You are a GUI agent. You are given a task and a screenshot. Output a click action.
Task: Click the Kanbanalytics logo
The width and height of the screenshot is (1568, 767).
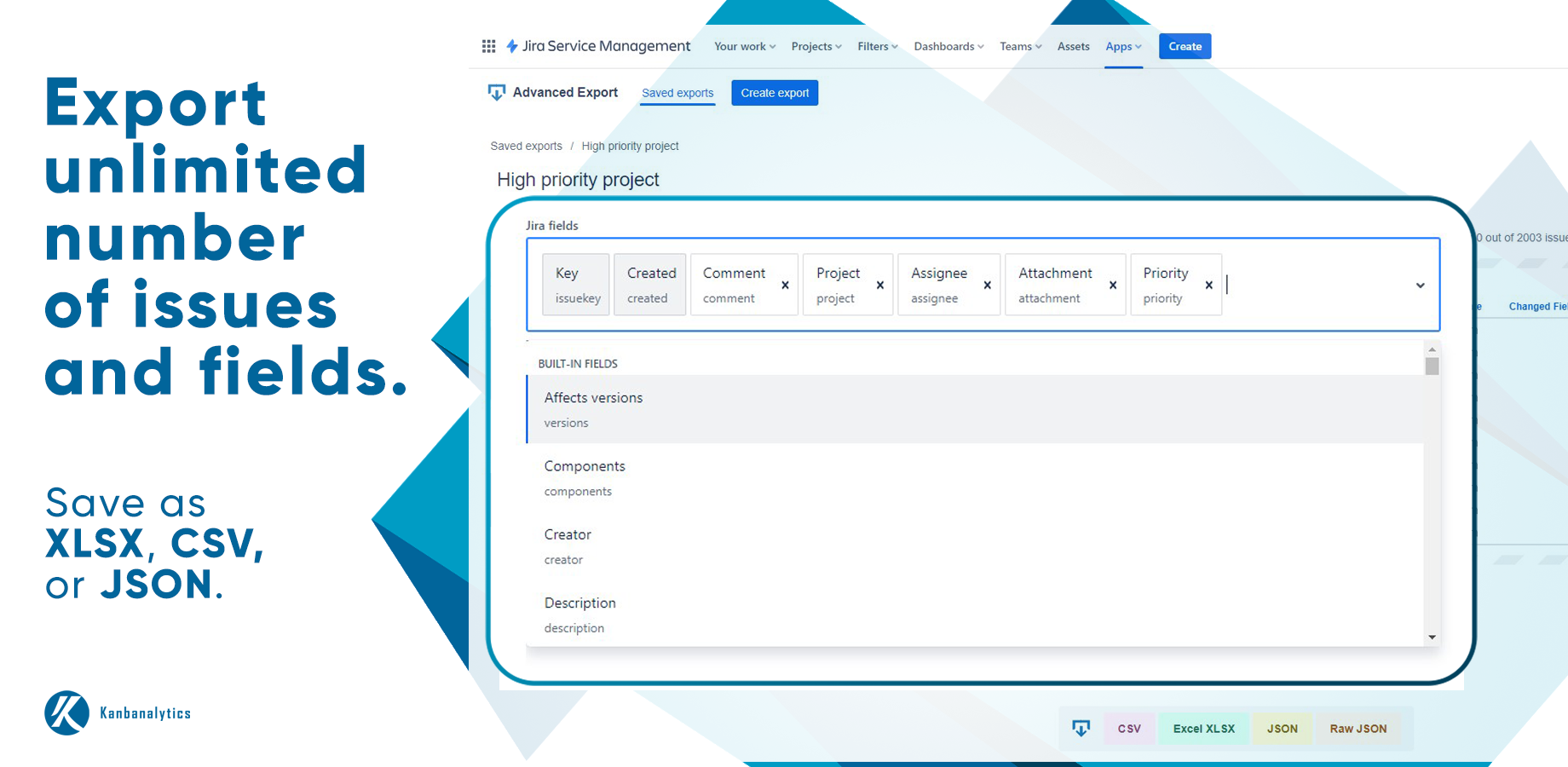point(118,712)
